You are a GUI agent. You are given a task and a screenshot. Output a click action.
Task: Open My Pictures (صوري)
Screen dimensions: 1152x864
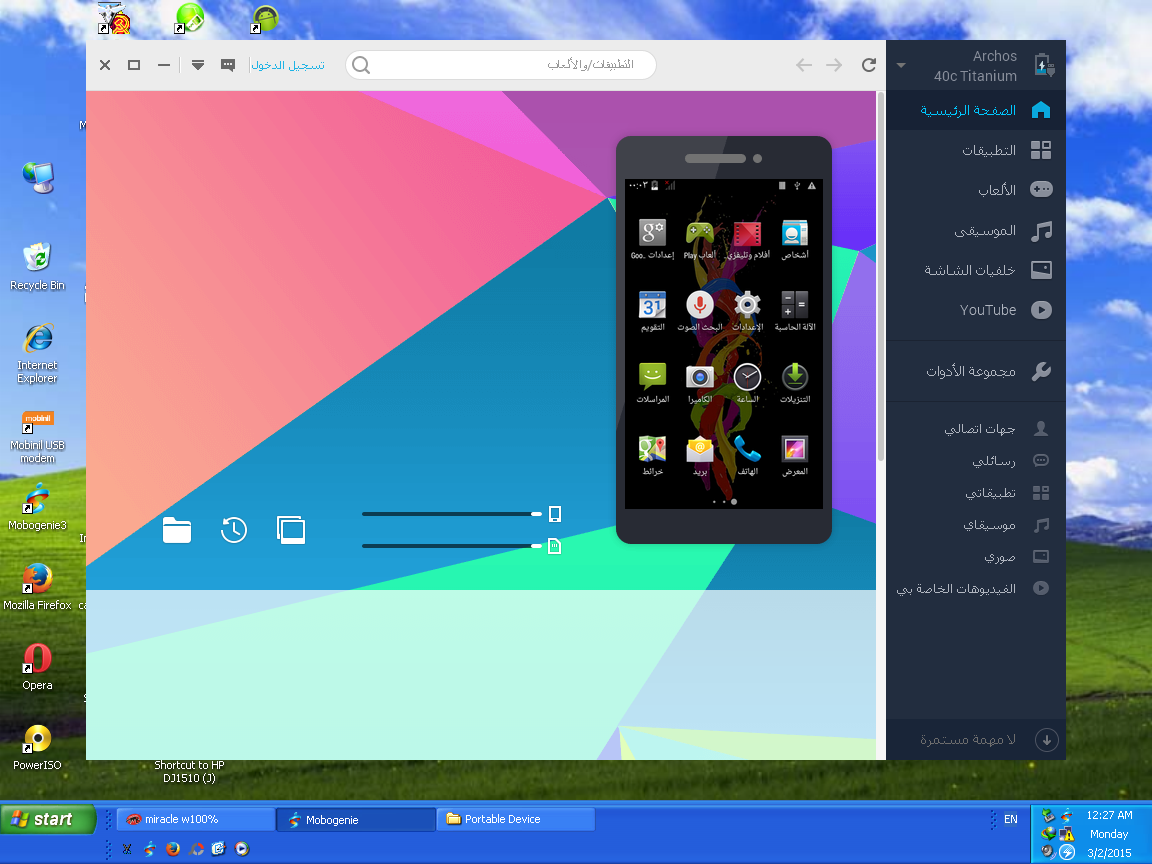click(x=976, y=557)
